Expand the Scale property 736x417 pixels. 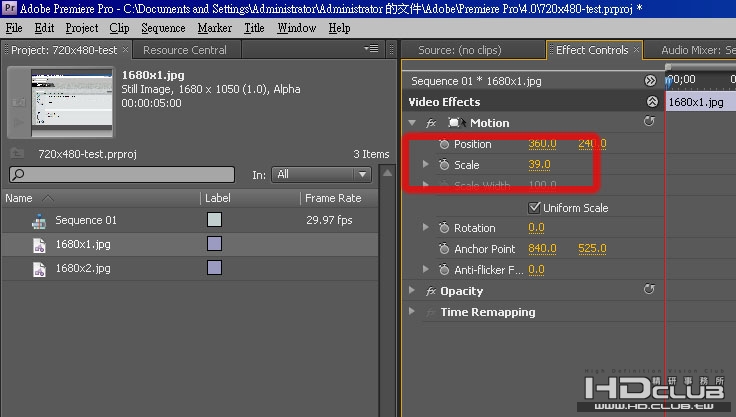(x=425, y=164)
